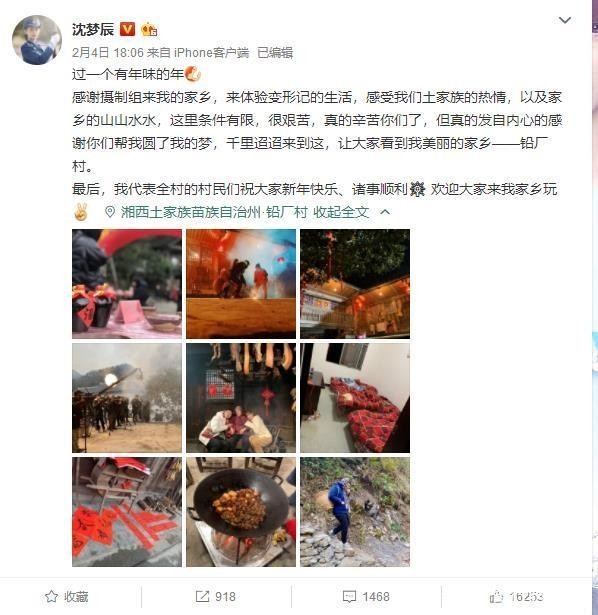The width and height of the screenshot is (598, 615).
Task: Open the red bedding room photo
Action: pyautogui.click(x=355, y=398)
